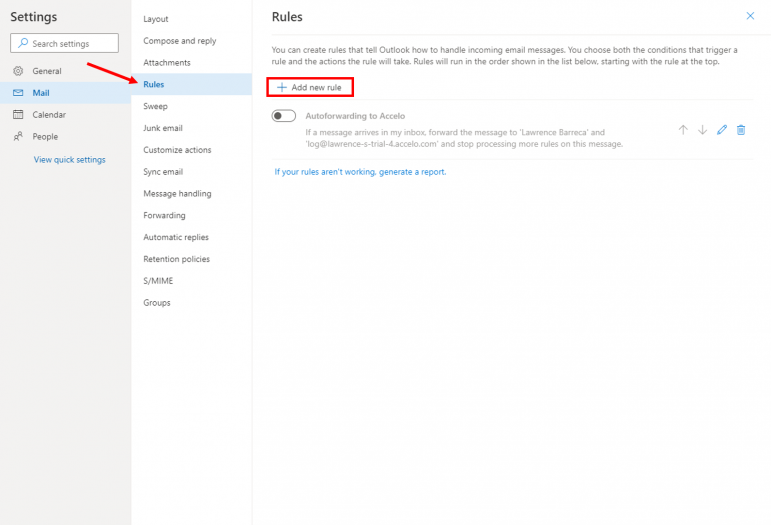Image resolution: width=771 pixels, height=525 pixels.
Task: Toggle the Autoforwarding to Accelo rule
Action: click(x=284, y=116)
